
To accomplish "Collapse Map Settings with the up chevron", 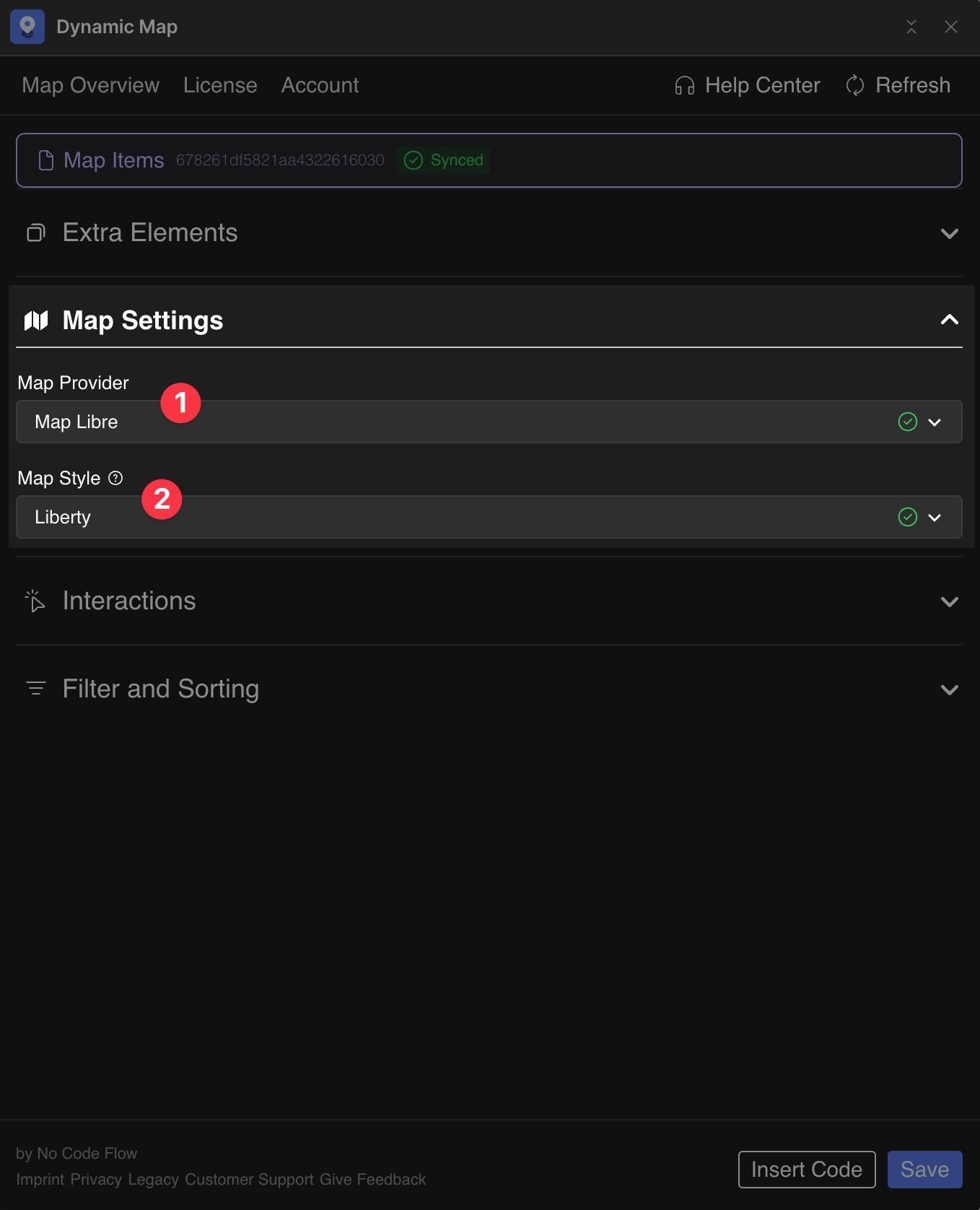I will coord(950,319).
